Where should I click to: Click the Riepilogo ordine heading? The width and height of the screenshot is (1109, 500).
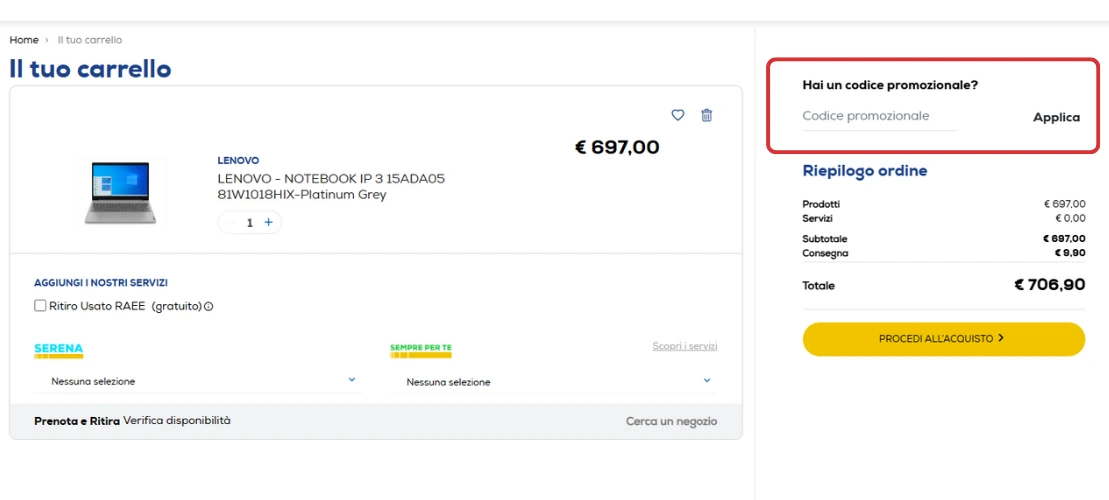click(865, 170)
